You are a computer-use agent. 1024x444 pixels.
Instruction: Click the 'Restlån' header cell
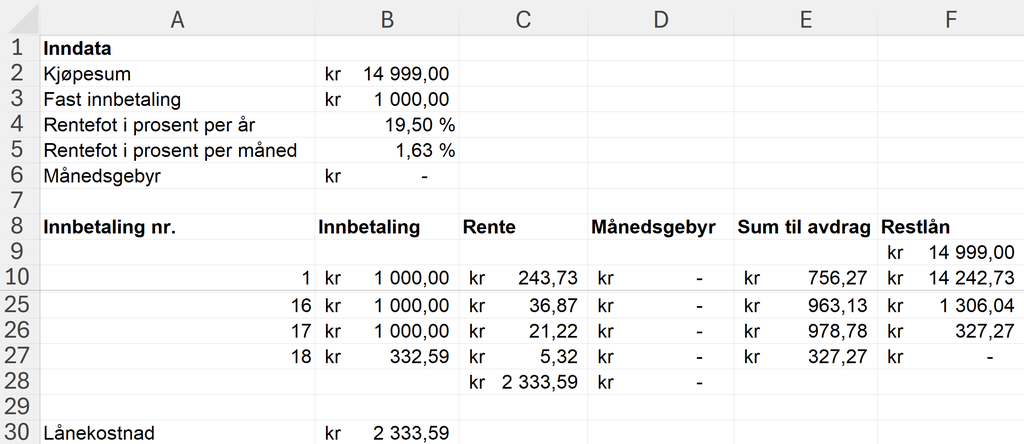tap(951, 227)
